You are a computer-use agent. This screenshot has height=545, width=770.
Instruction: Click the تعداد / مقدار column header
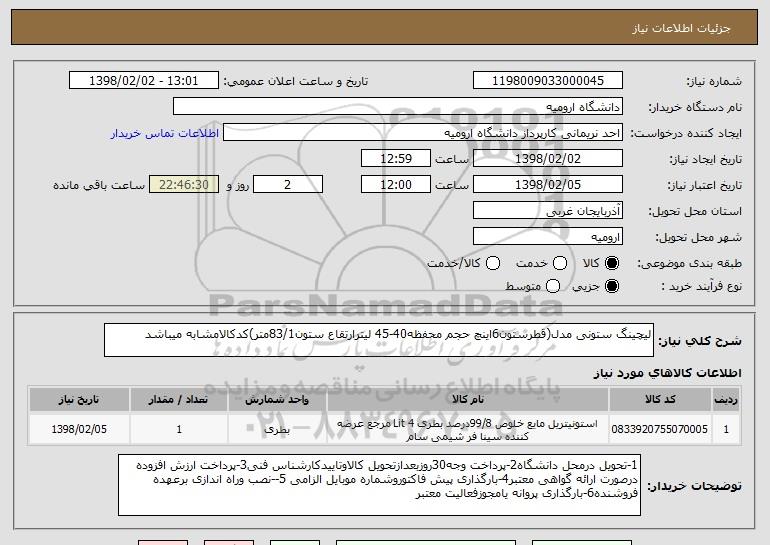[x=179, y=399]
